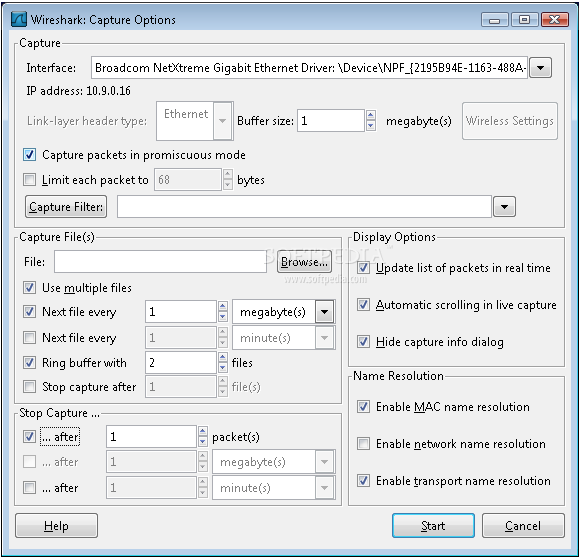
Task: Open the Interface dropdown list
Action: point(541,68)
